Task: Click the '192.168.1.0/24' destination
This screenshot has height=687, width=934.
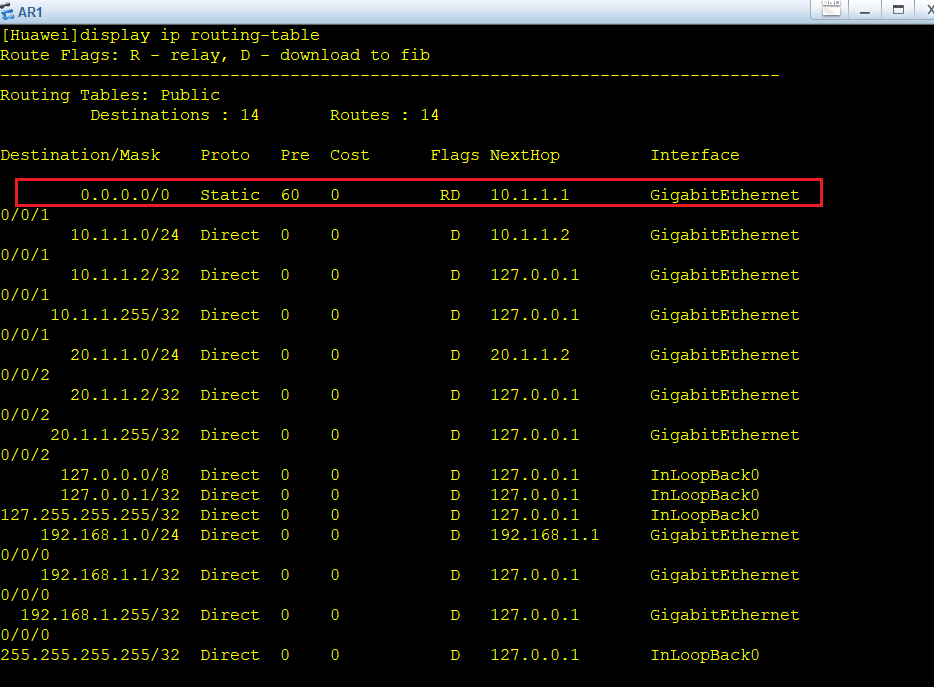Action: click(x=110, y=534)
